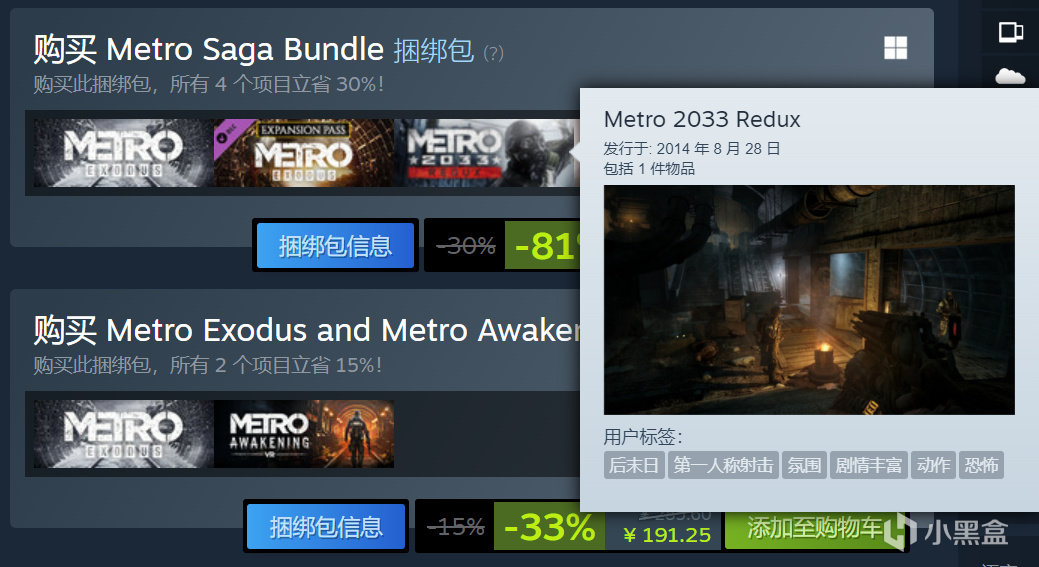Open Metro 2033 Redux thumbnail

pos(487,153)
